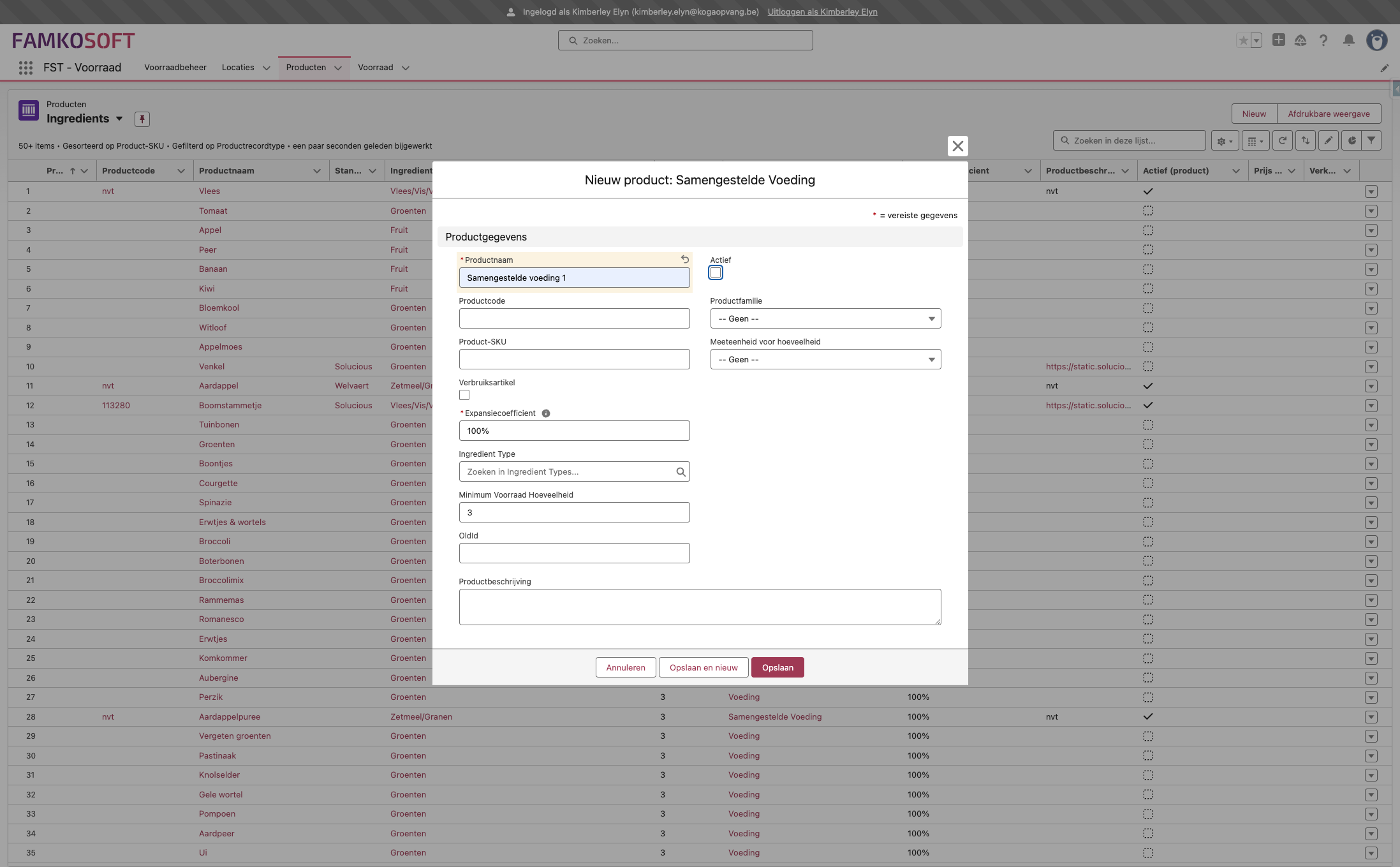Toggle Actief checkbox for Tomaat row
The image size is (1400, 867).
click(x=1147, y=211)
